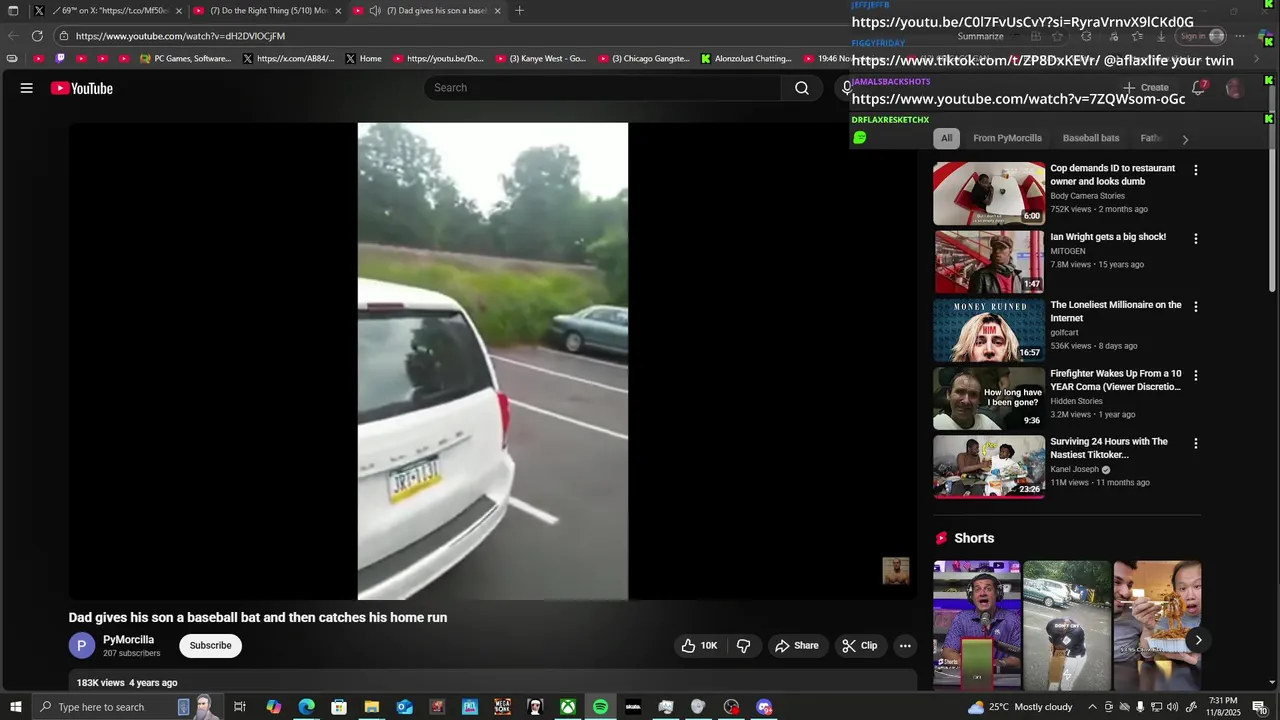Dislike the video
1280x720 pixels.
click(743, 646)
